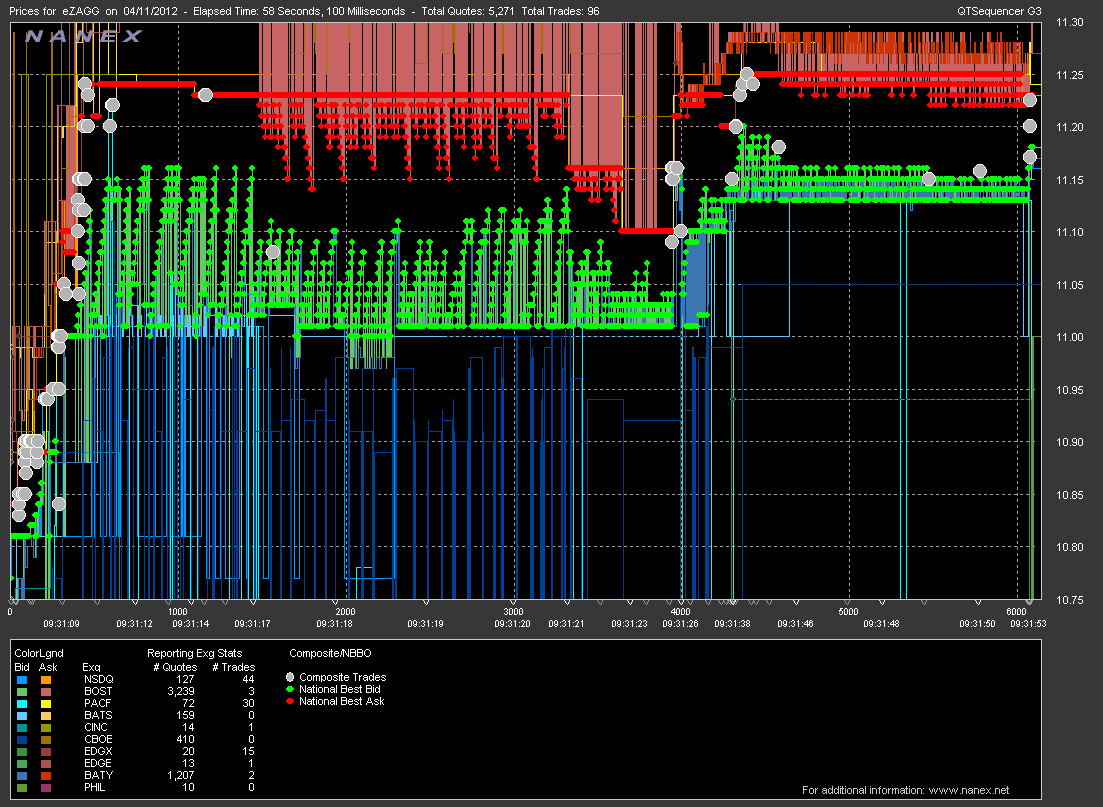The height and width of the screenshot is (807, 1103).
Task: Select the NSDQ bid color swatch
Action: 22,680
